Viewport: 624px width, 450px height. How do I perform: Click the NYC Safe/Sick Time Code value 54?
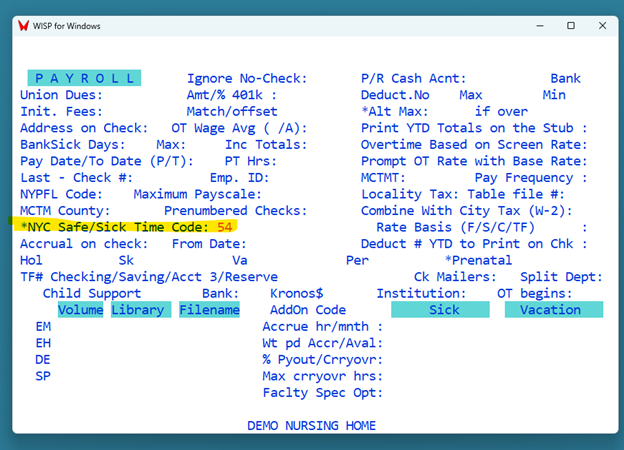(x=225, y=227)
